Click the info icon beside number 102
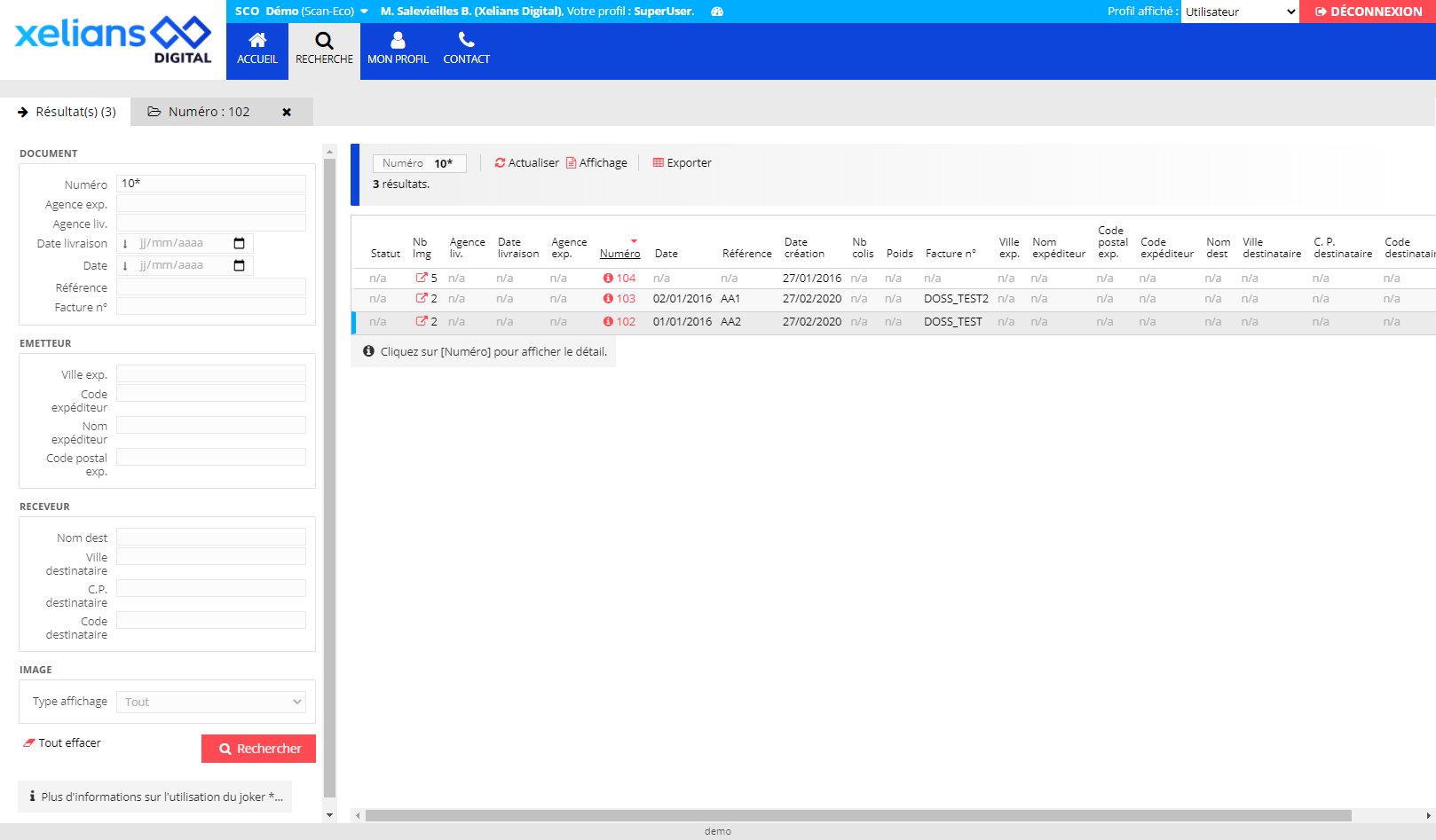 pyautogui.click(x=608, y=322)
